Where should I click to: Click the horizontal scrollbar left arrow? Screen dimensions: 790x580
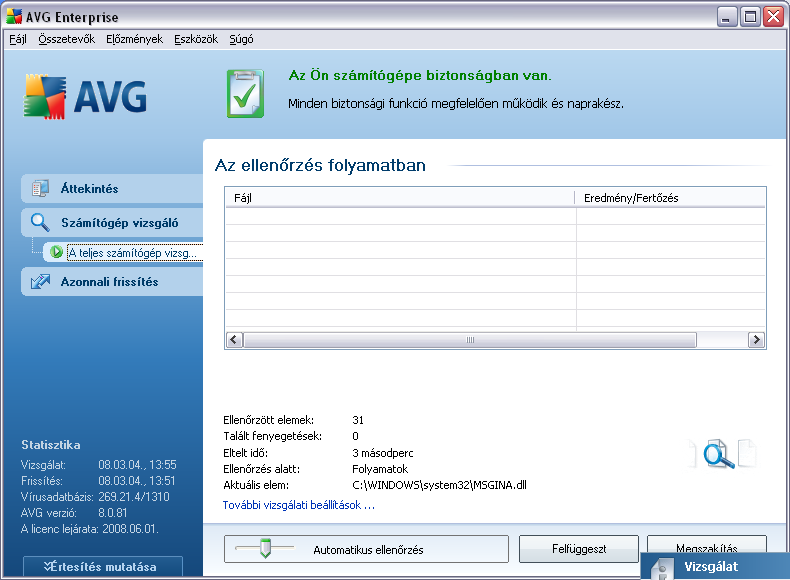tap(234, 340)
